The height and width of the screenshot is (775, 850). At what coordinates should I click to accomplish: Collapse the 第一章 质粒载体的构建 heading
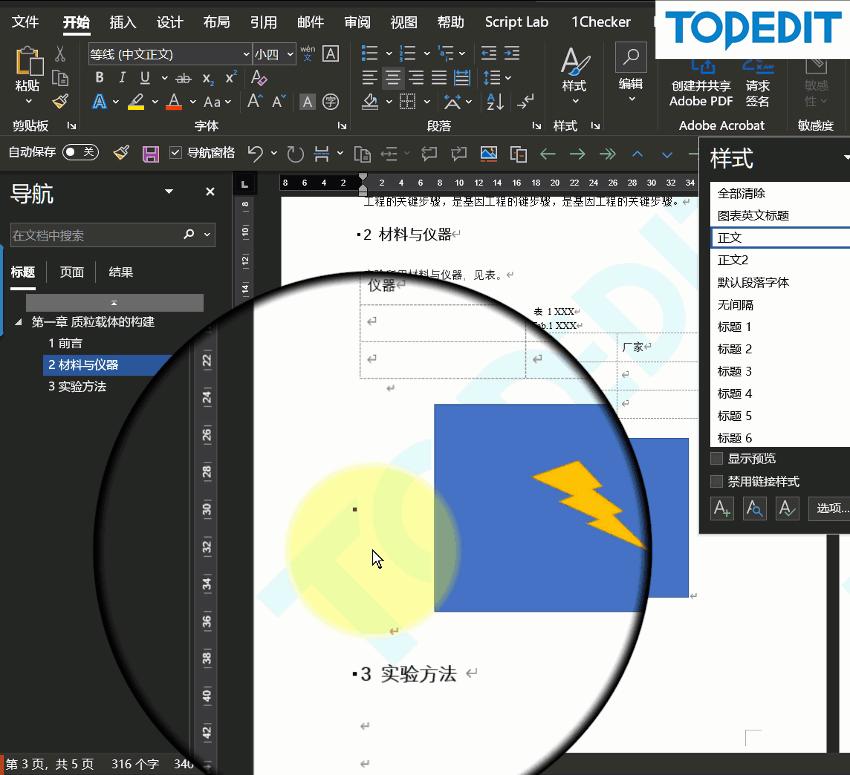coord(18,322)
